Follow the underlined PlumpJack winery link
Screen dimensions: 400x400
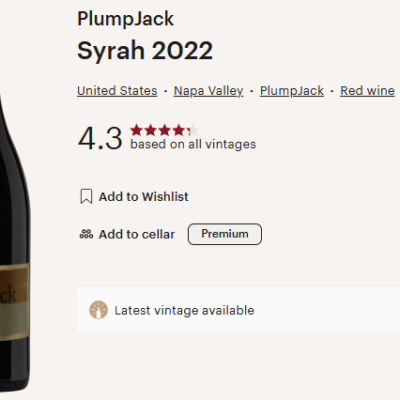(x=292, y=91)
